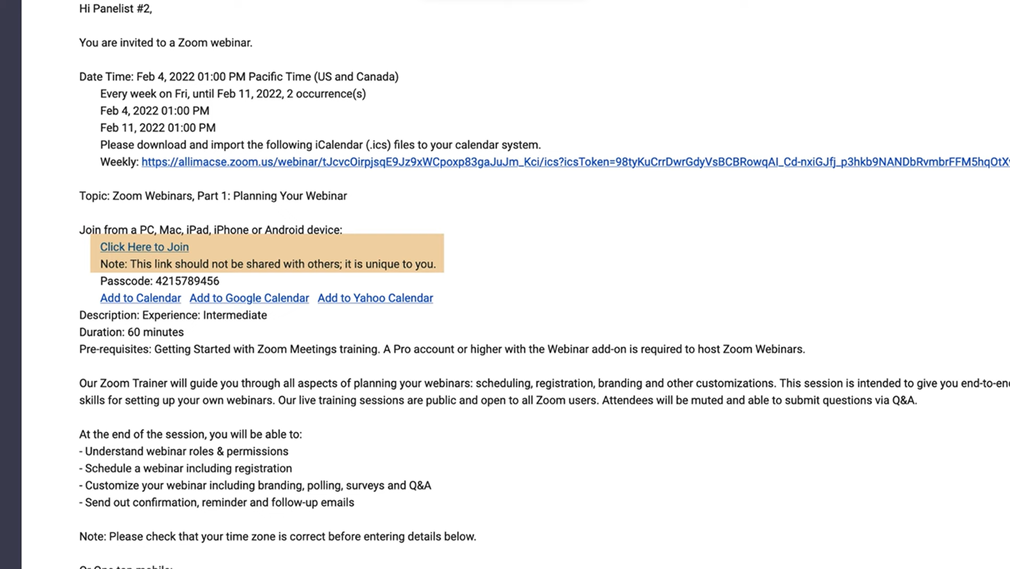This screenshot has height=569, width=1010.
Task: Click the Pre-requisites line text
Action: [x=442, y=349]
